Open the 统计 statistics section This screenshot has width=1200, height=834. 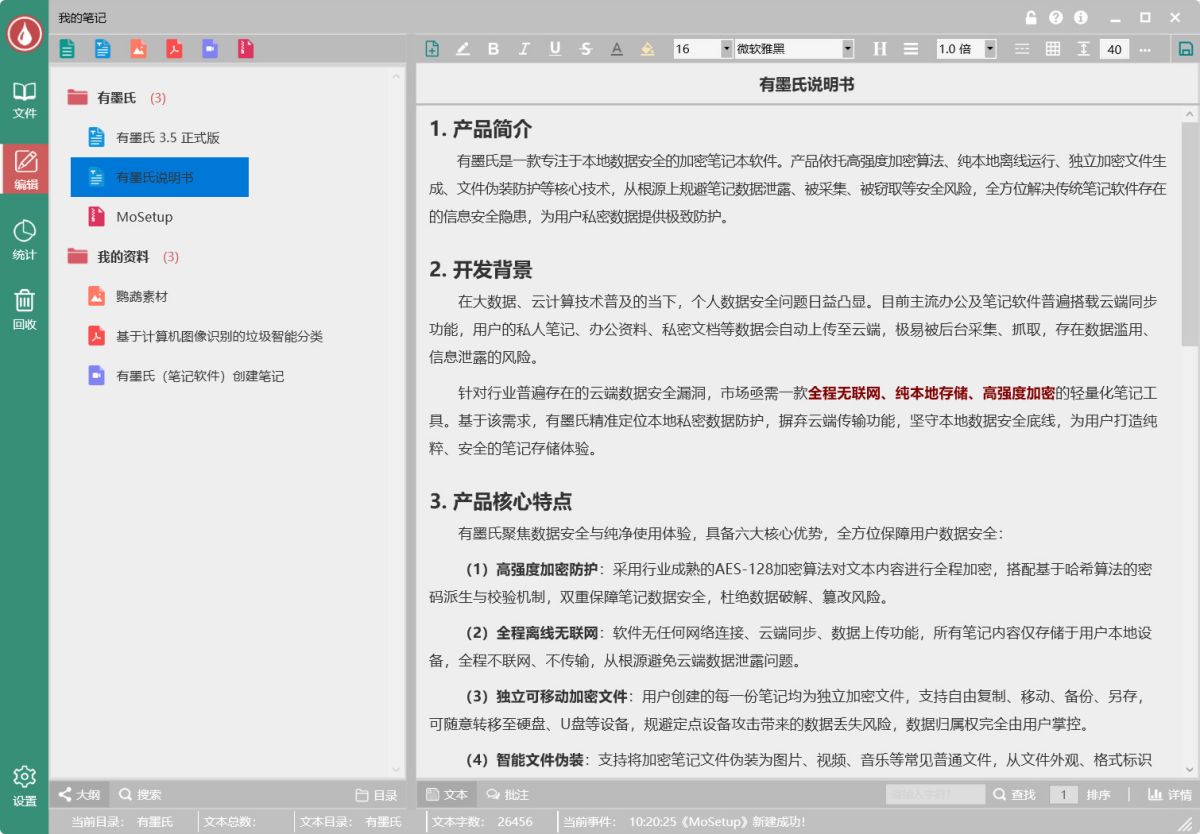(x=24, y=241)
